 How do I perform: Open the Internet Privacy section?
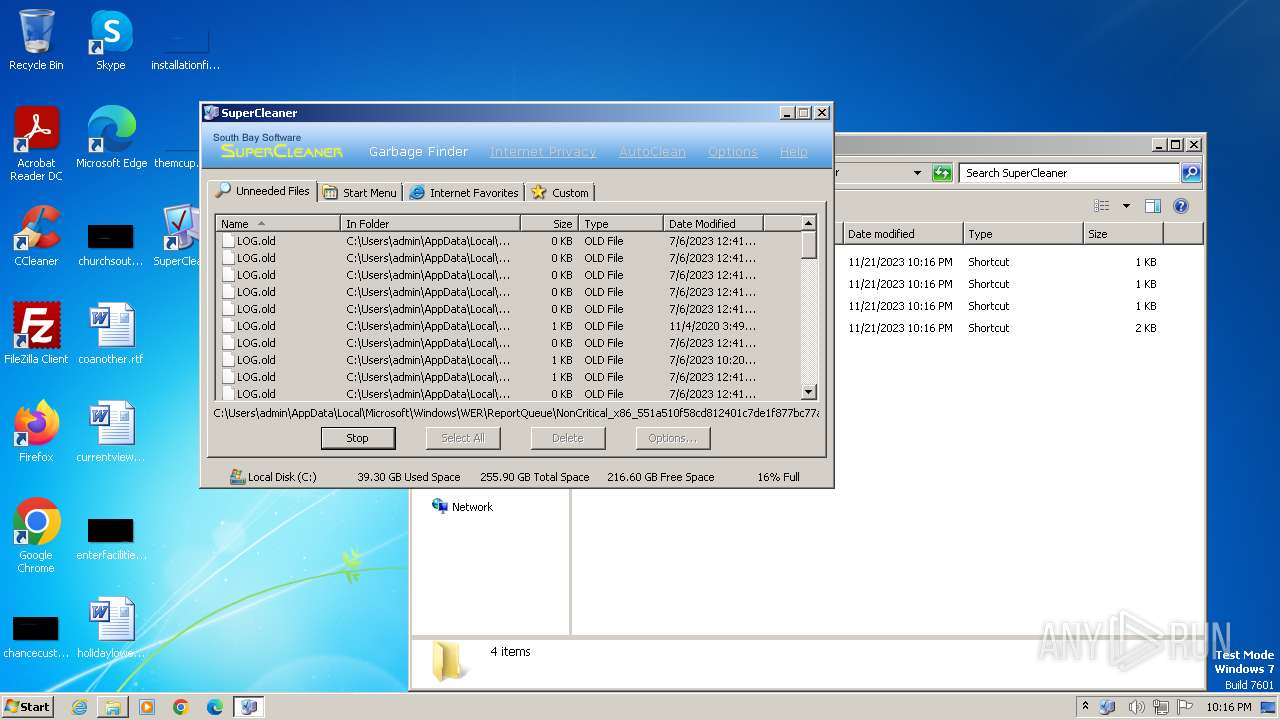pos(543,152)
